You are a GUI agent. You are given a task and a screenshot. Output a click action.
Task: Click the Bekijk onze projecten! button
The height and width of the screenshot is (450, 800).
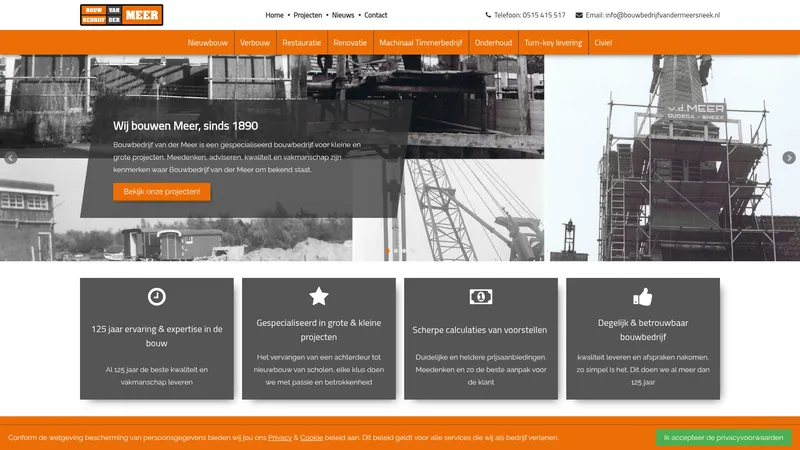pos(162,192)
